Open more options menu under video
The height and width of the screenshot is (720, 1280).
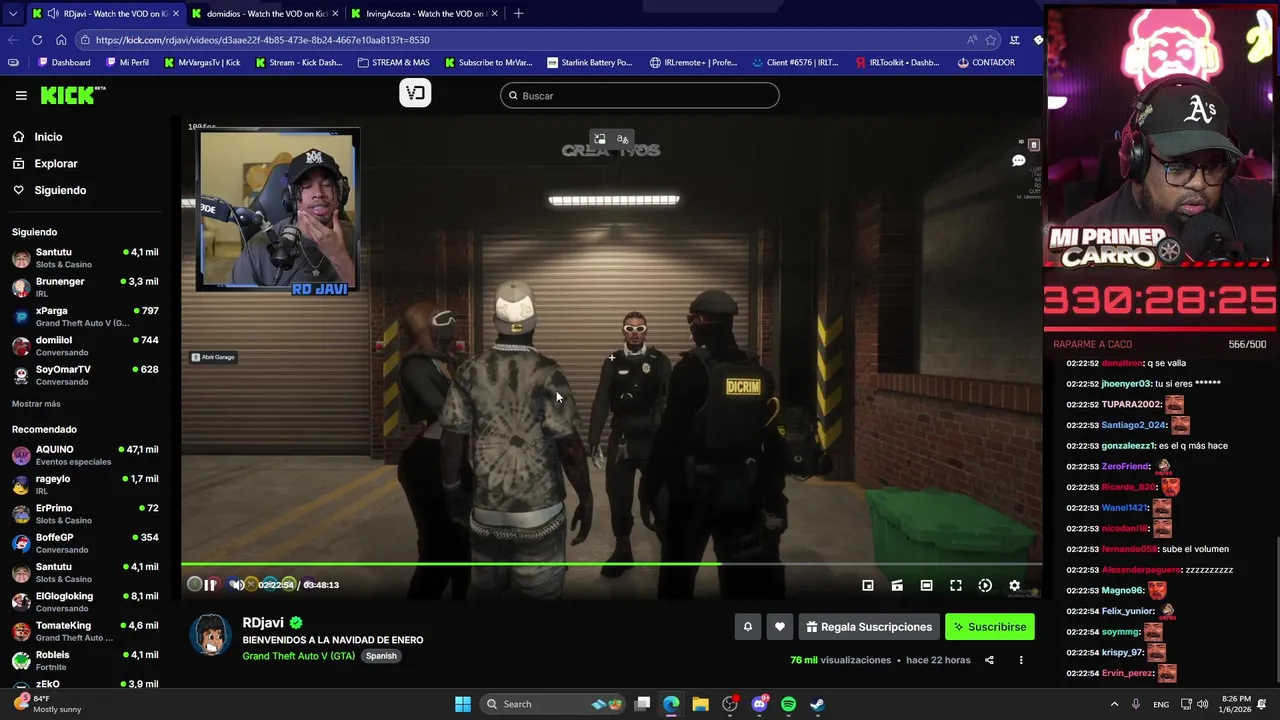pyautogui.click(x=1021, y=660)
